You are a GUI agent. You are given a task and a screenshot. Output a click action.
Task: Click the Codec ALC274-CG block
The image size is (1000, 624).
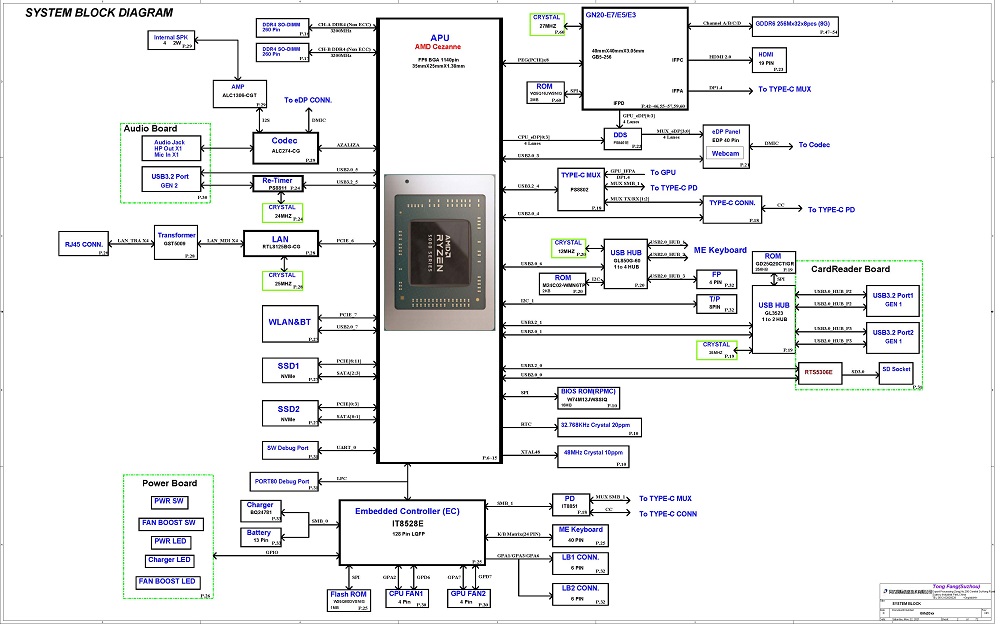coord(284,146)
